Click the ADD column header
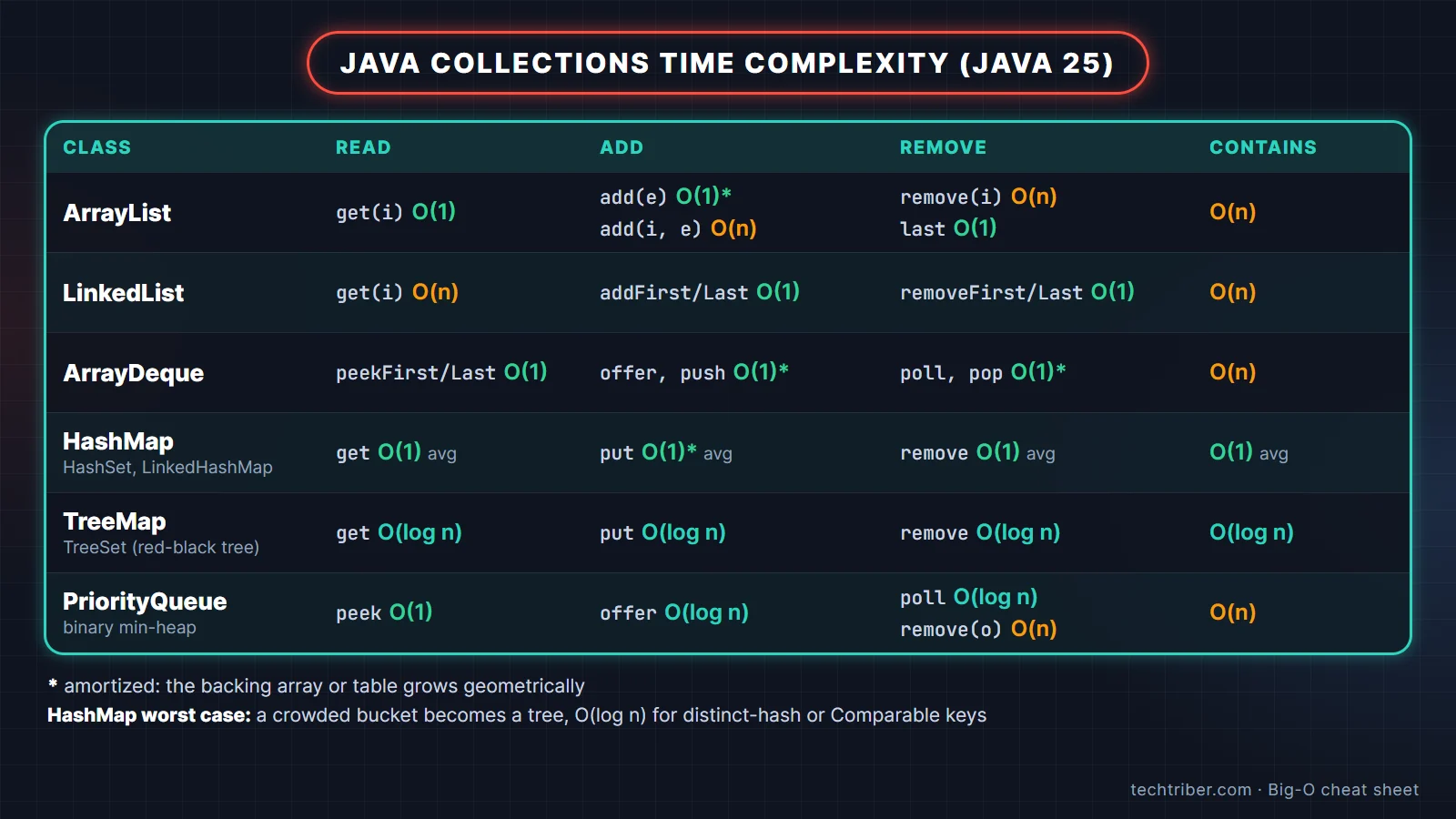Viewport: 1456px width, 819px height. 622,147
